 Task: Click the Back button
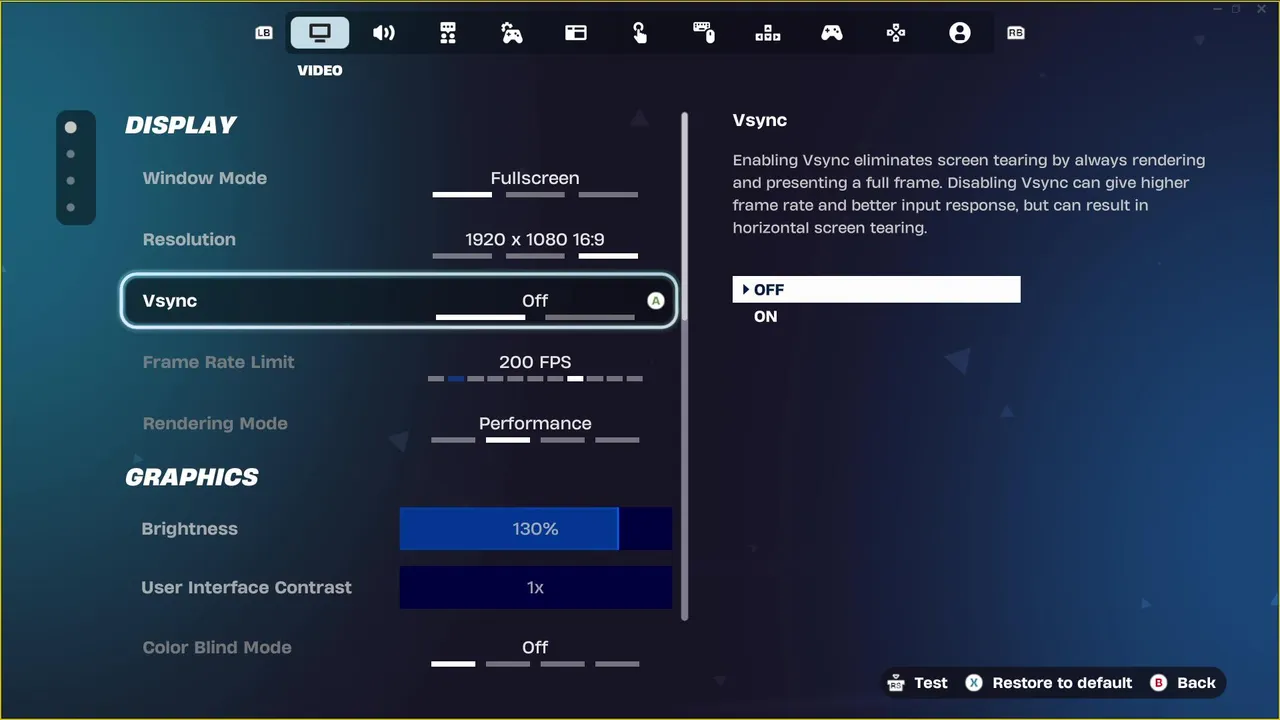coord(1183,683)
